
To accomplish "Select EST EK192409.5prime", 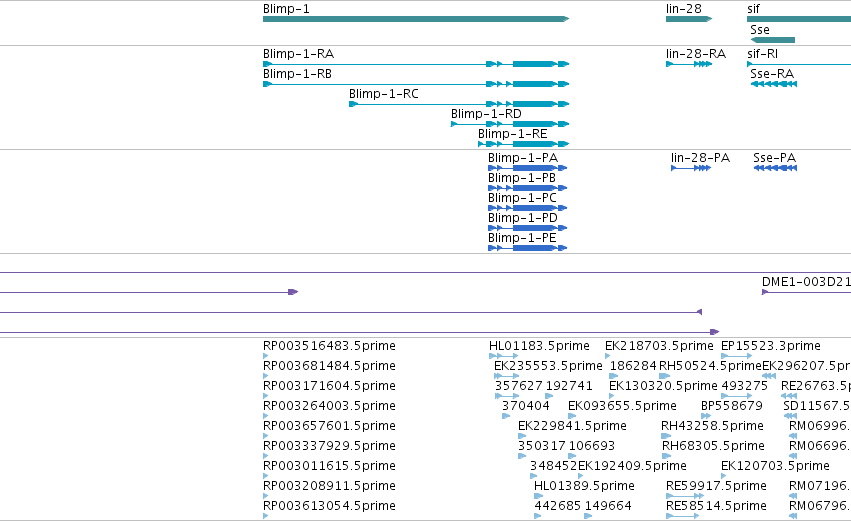I will point(632,467).
